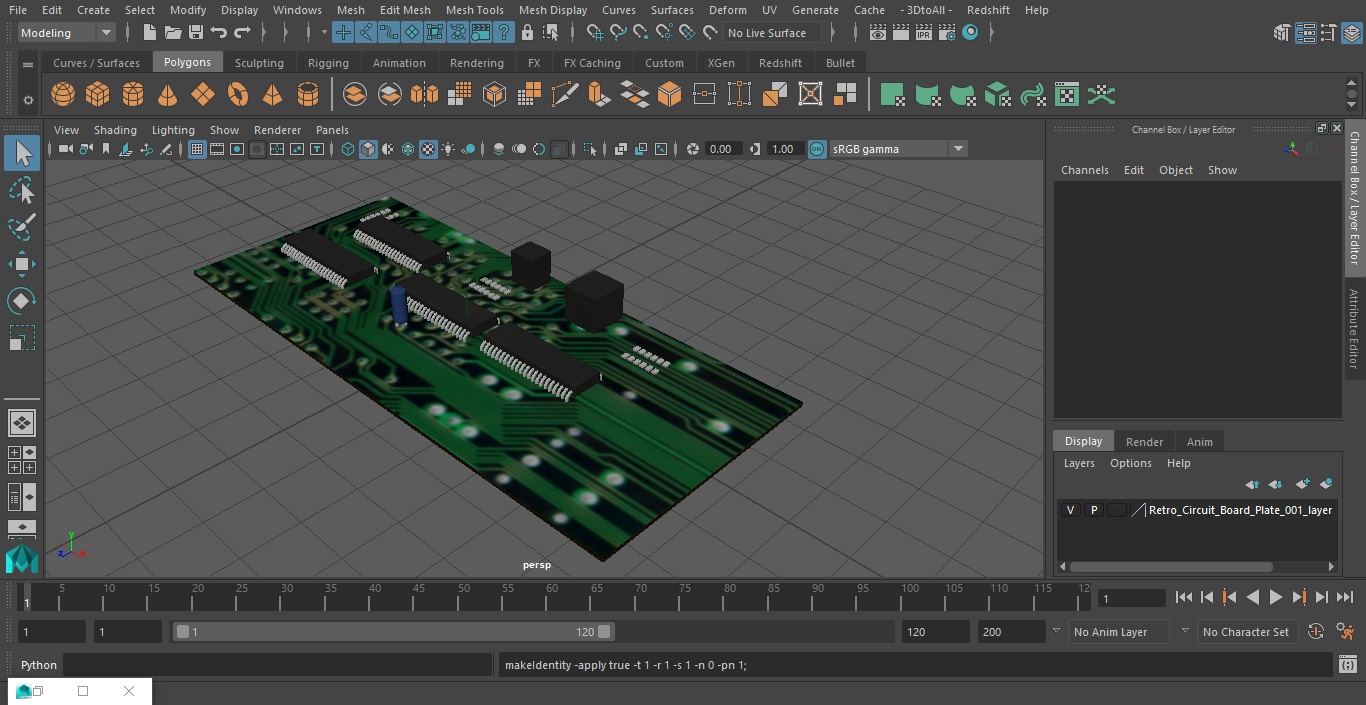Expand the shelf menu options
Viewport: 1366px width, 705px height.
click(28, 64)
